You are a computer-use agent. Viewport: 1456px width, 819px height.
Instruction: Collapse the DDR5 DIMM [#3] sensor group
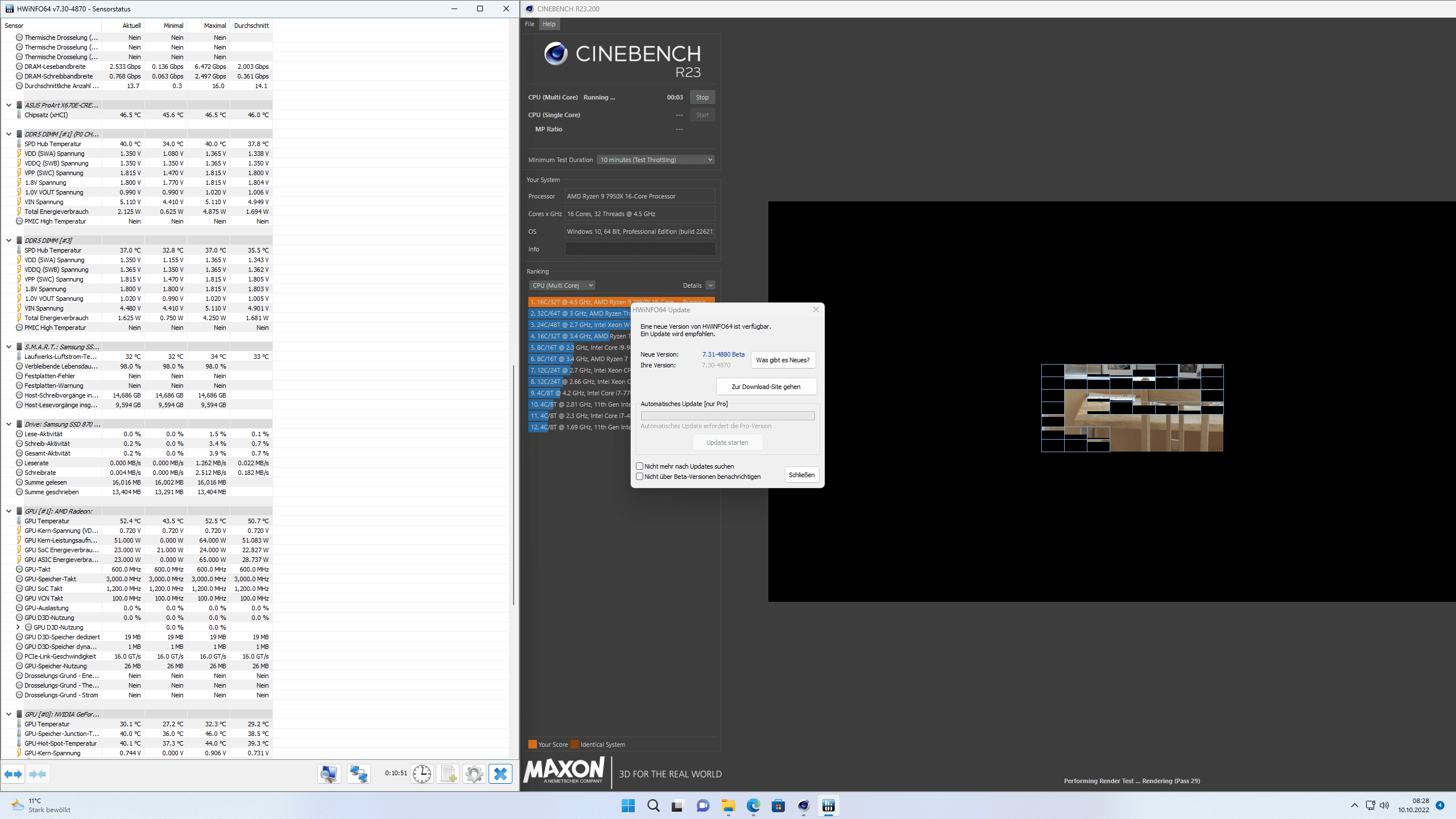9,241
